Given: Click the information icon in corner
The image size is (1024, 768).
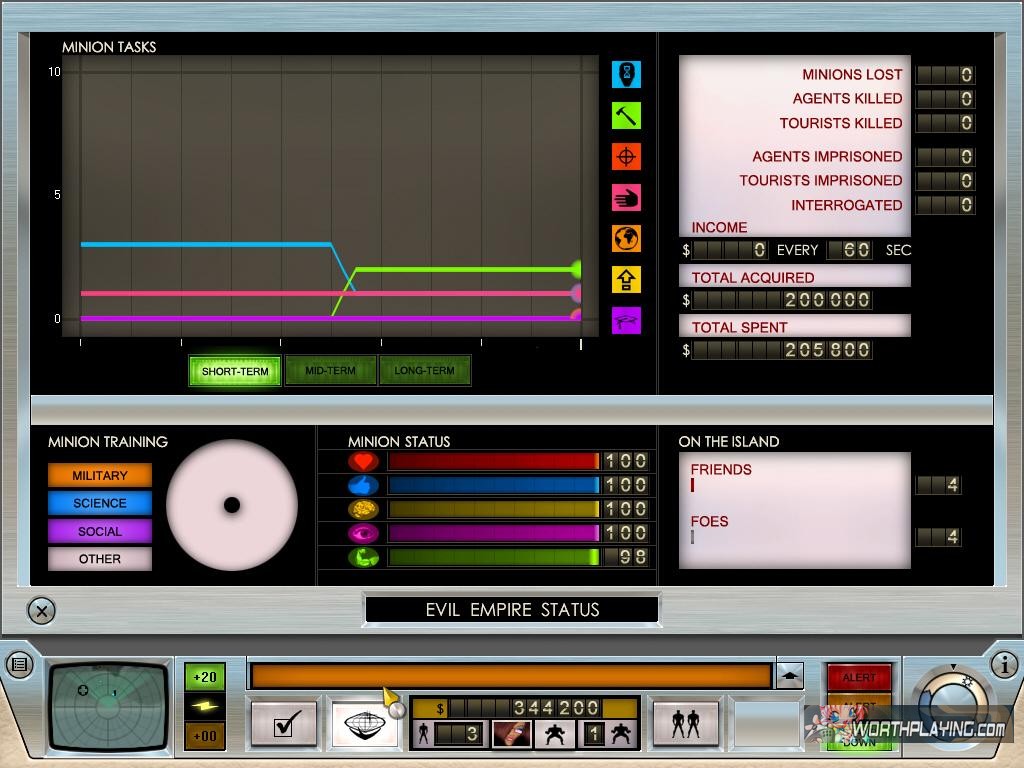Looking at the screenshot, I should (1004, 664).
